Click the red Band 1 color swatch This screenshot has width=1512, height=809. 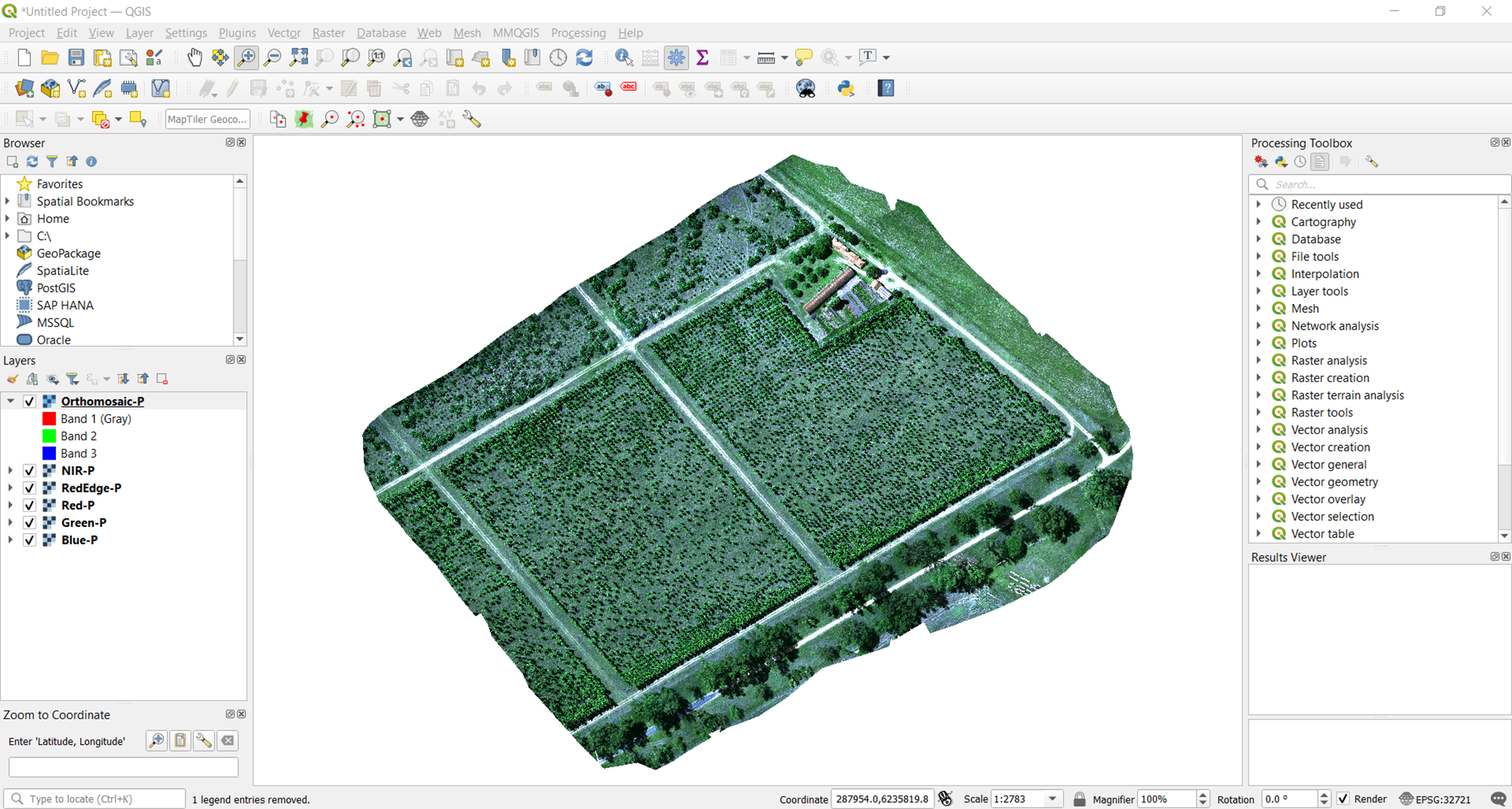click(49, 419)
